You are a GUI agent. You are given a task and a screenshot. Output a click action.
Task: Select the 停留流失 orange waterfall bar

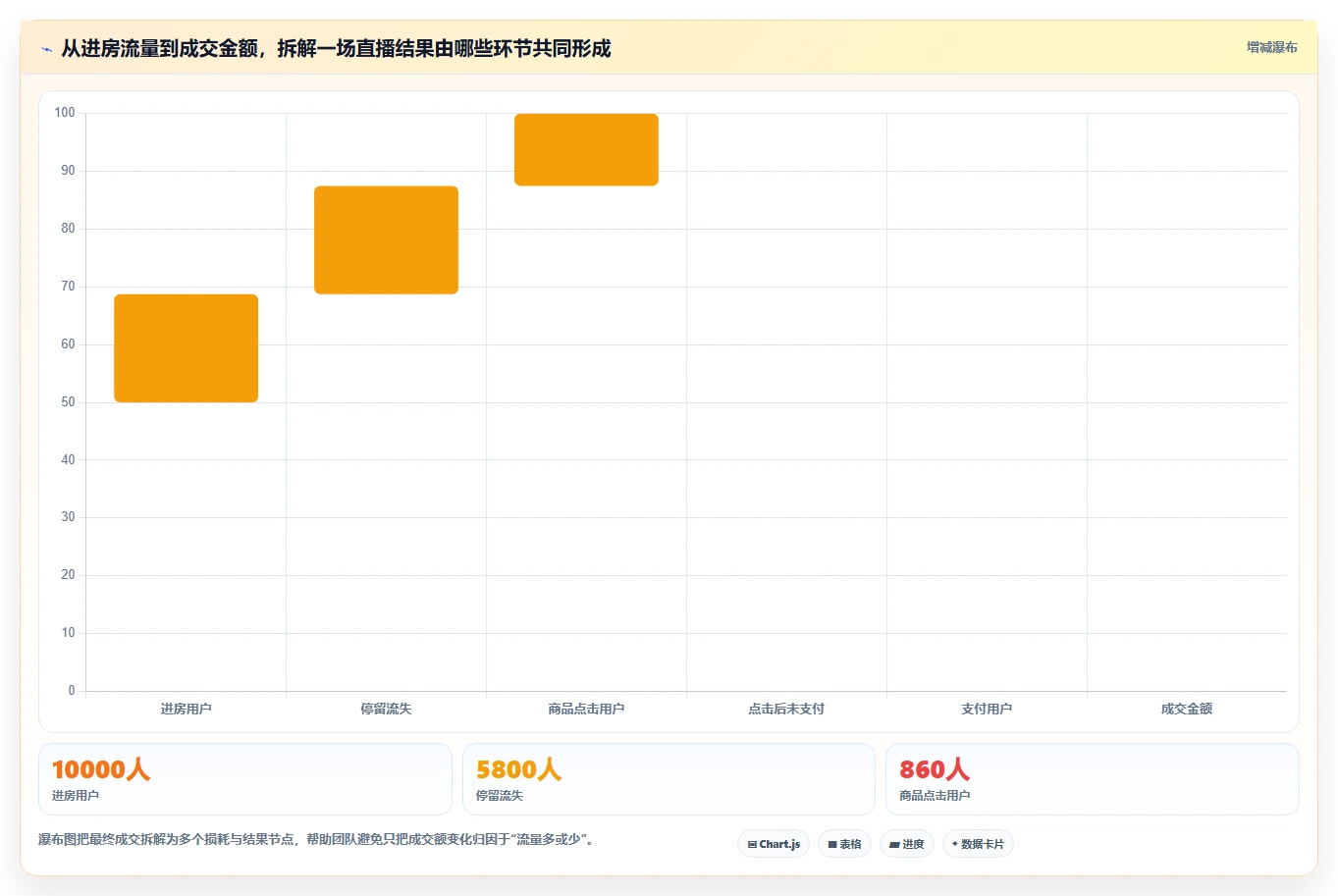[x=386, y=239]
